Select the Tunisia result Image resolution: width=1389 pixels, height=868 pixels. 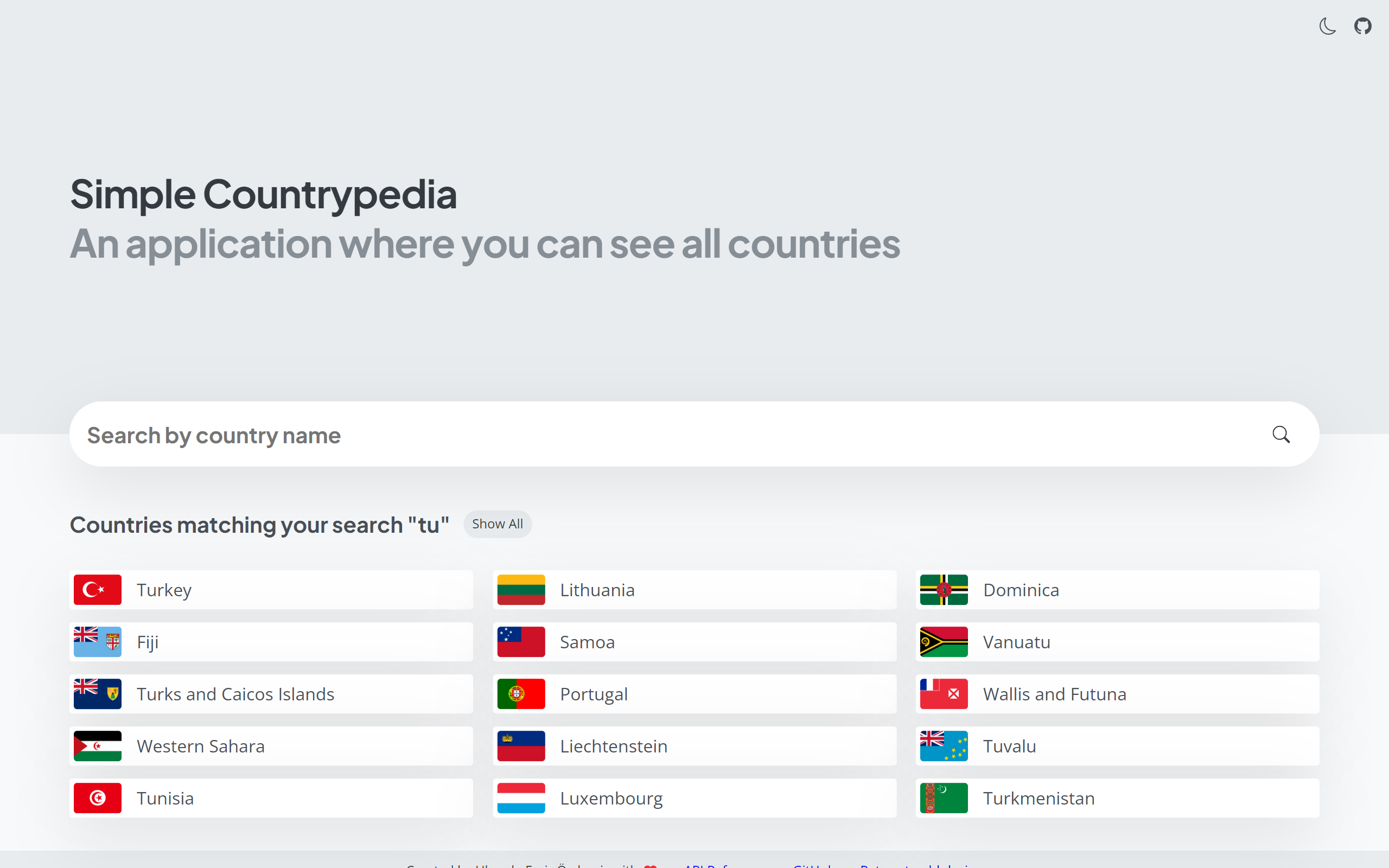point(271,798)
